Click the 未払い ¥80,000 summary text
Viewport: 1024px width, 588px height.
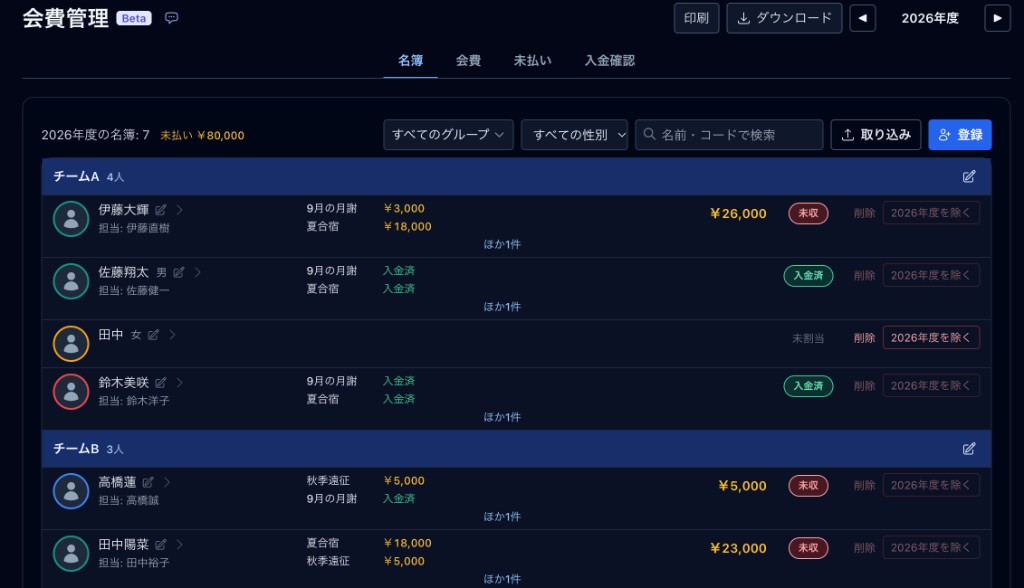click(x=202, y=135)
